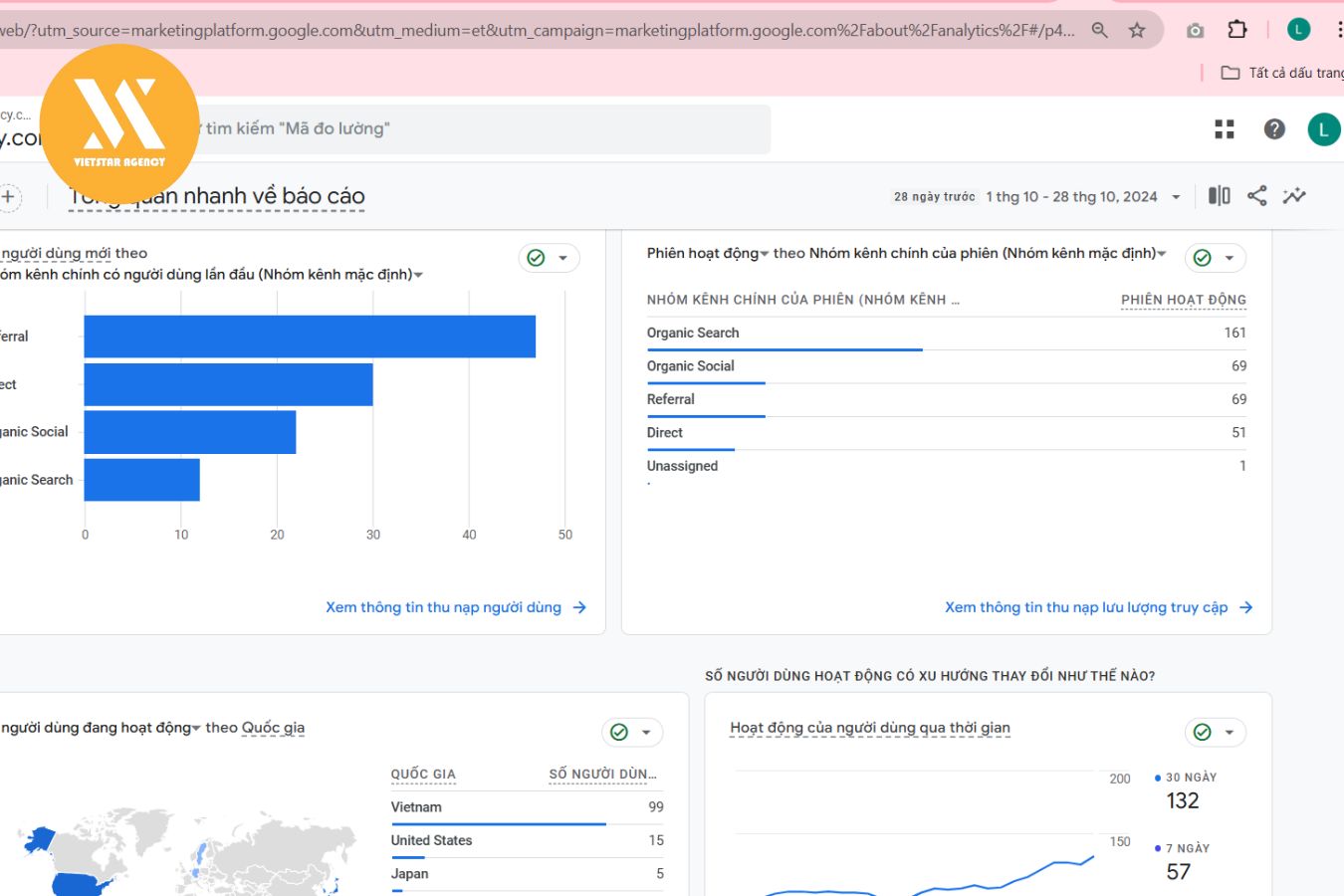Click the PHIÊN HOẠT ĐỘNG column header
The height and width of the screenshot is (896, 1344).
coord(1183,300)
